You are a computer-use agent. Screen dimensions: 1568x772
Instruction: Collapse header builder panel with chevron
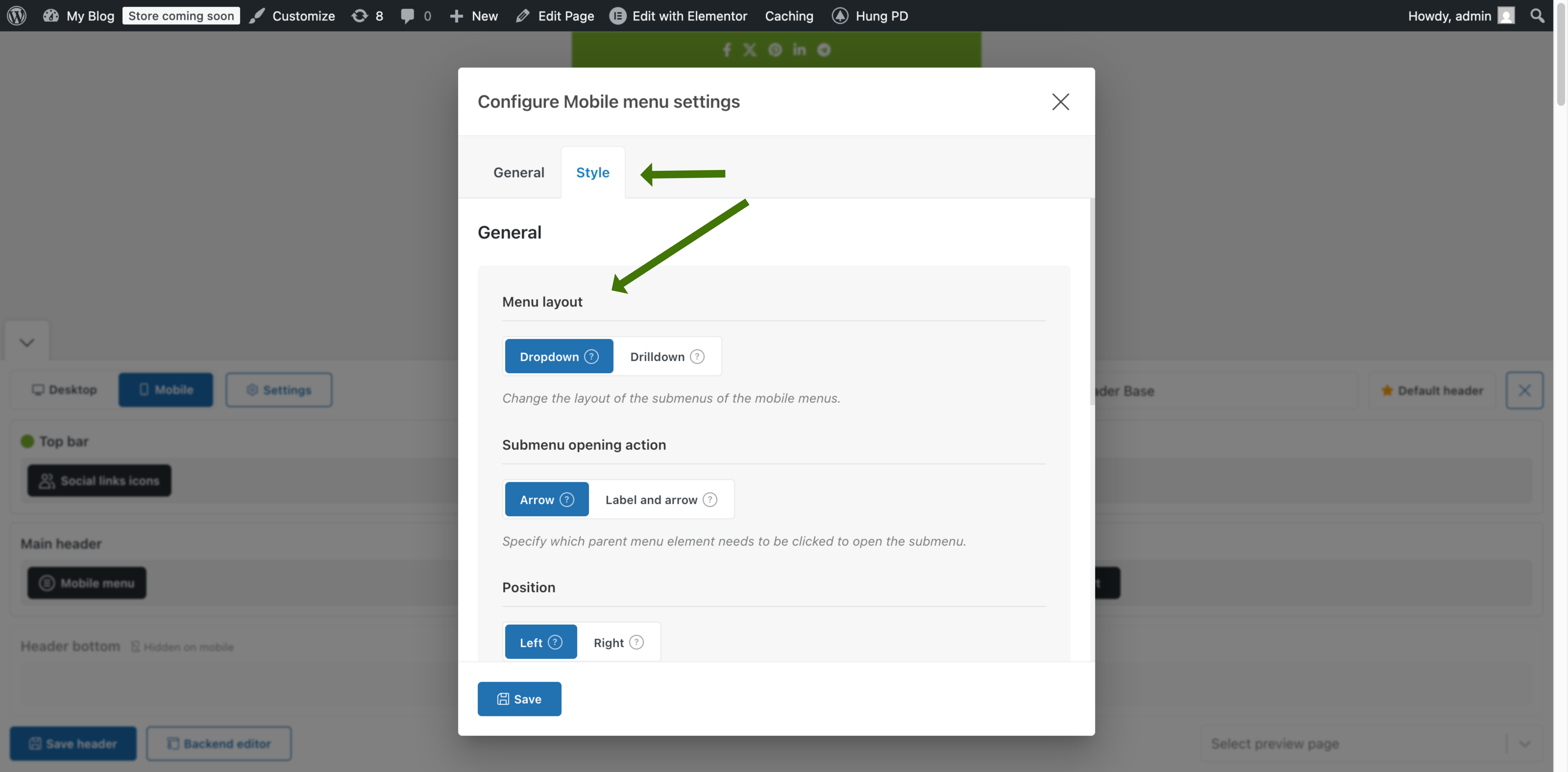27,342
